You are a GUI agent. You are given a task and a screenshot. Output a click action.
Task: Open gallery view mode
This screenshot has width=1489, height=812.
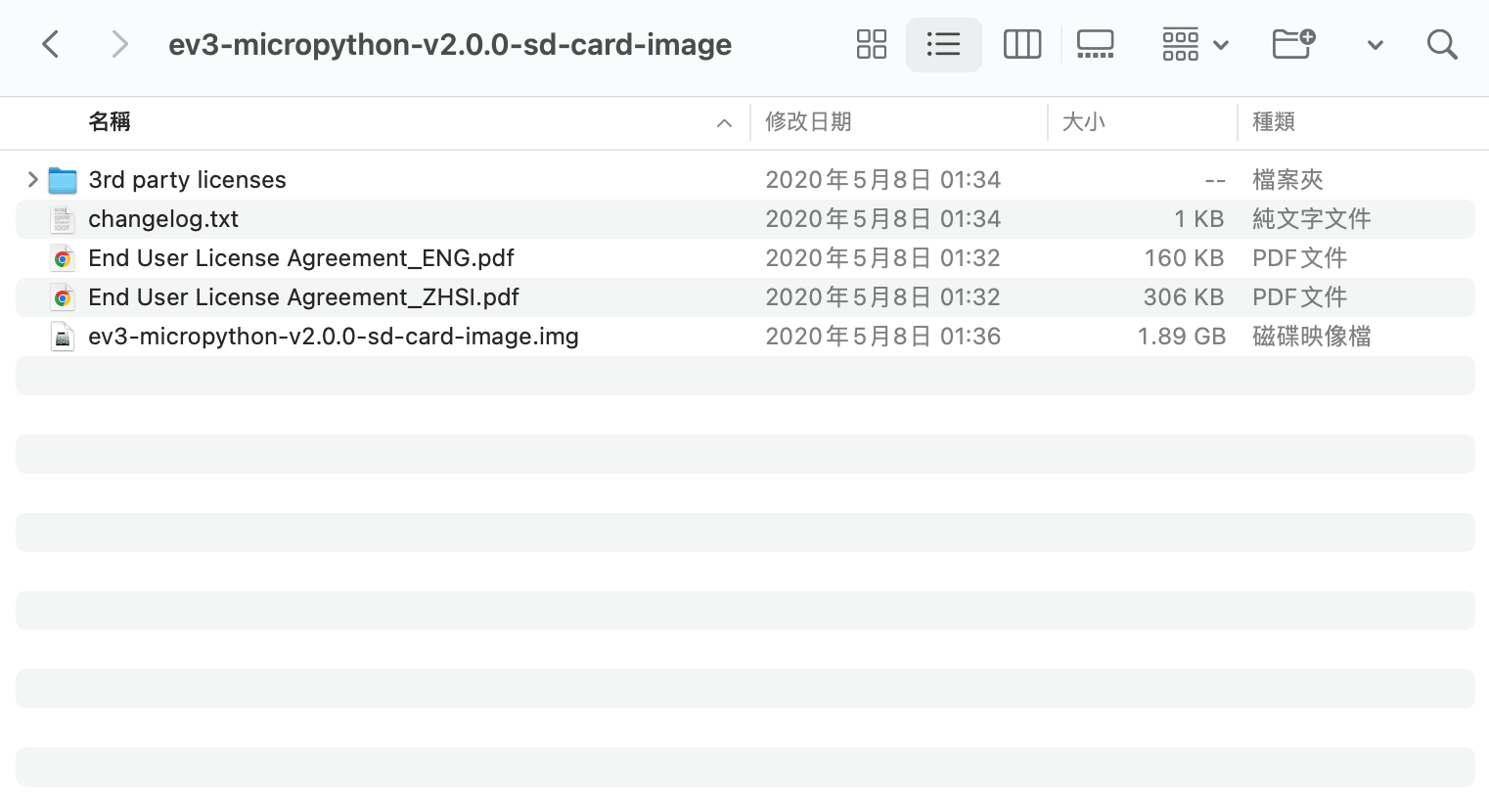[x=1095, y=44]
